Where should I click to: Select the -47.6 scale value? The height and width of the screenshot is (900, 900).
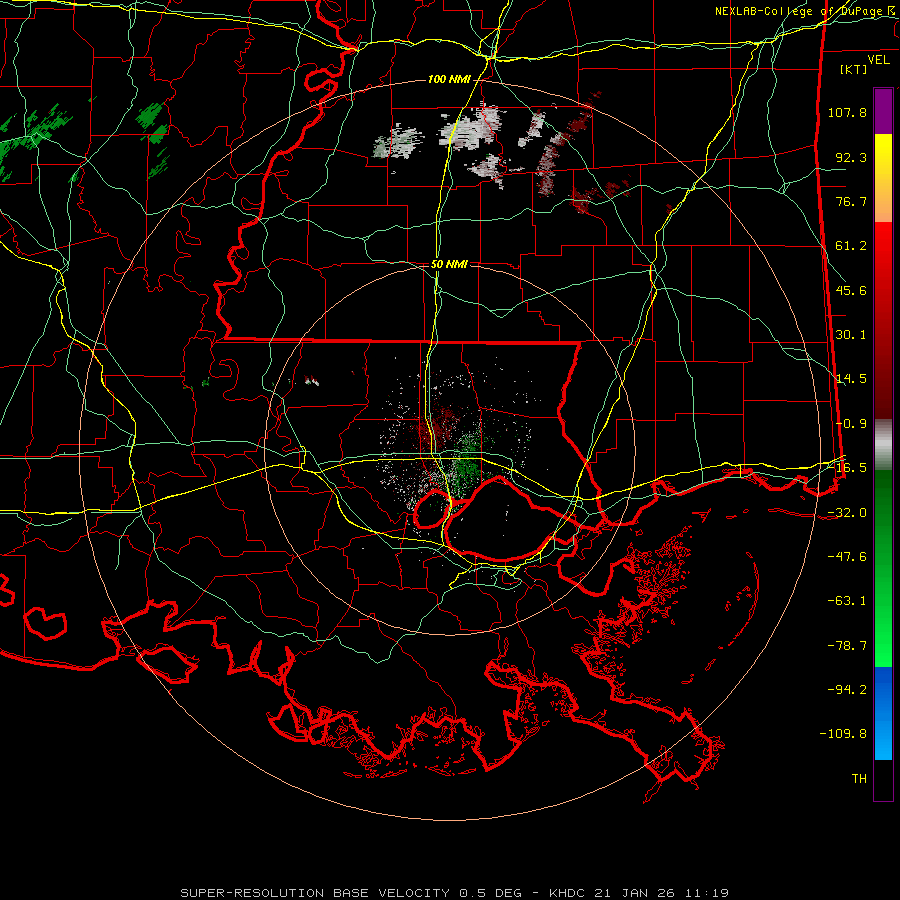[847, 557]
